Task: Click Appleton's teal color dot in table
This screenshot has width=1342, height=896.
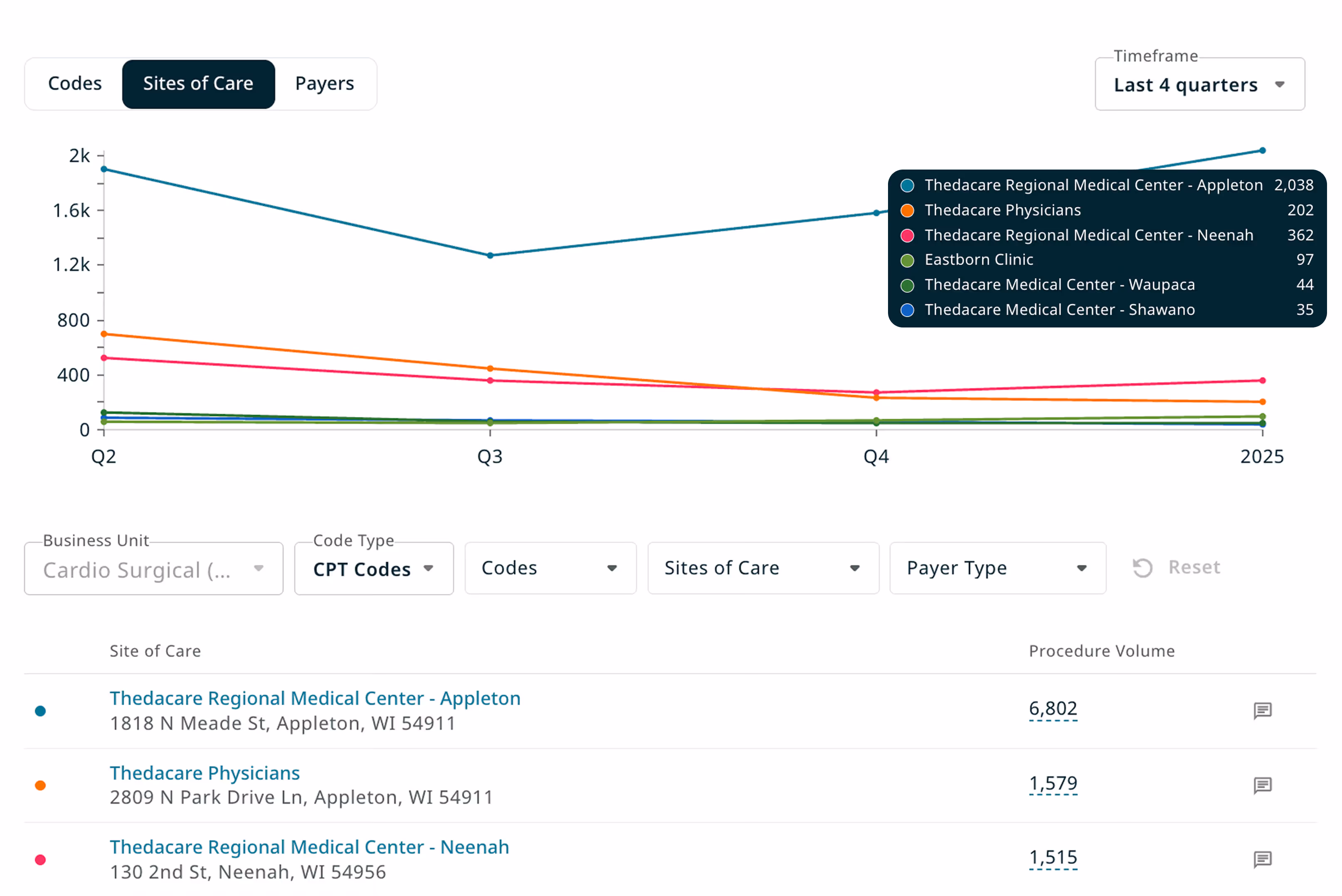Action: [40, 711]
